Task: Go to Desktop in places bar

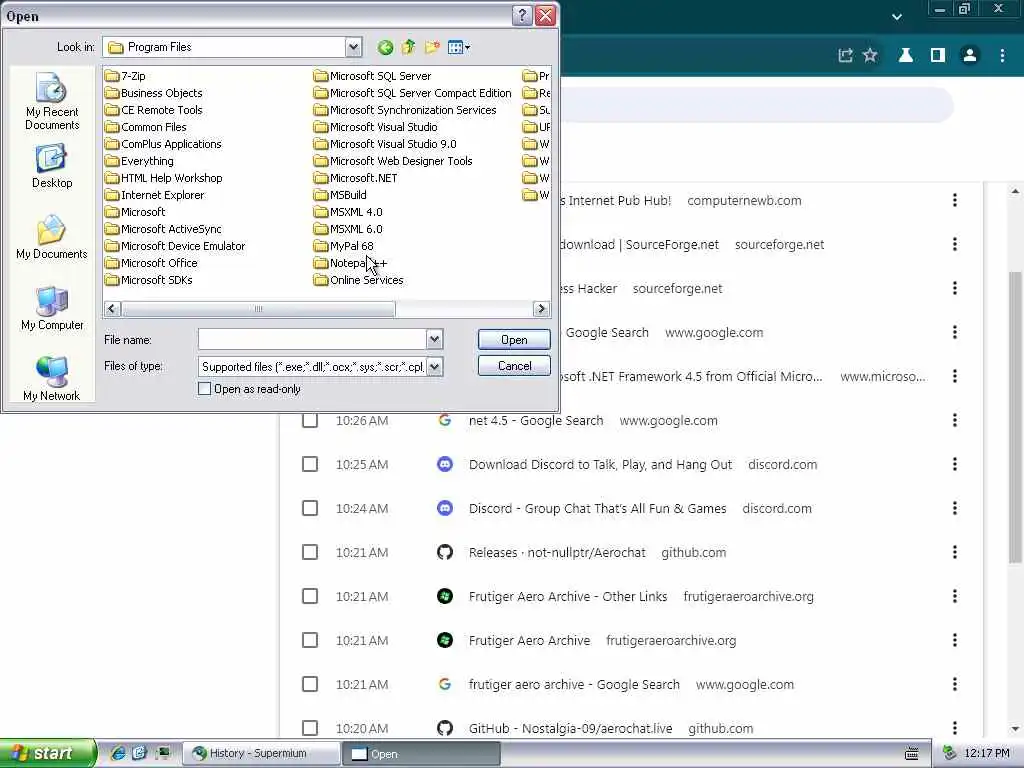Action: click(52, 167)
